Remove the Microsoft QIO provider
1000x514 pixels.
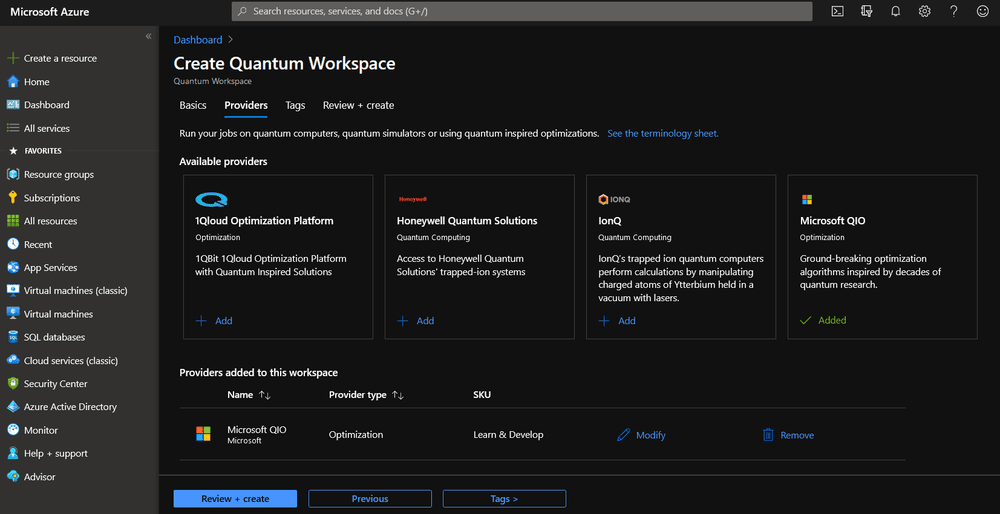788,435
